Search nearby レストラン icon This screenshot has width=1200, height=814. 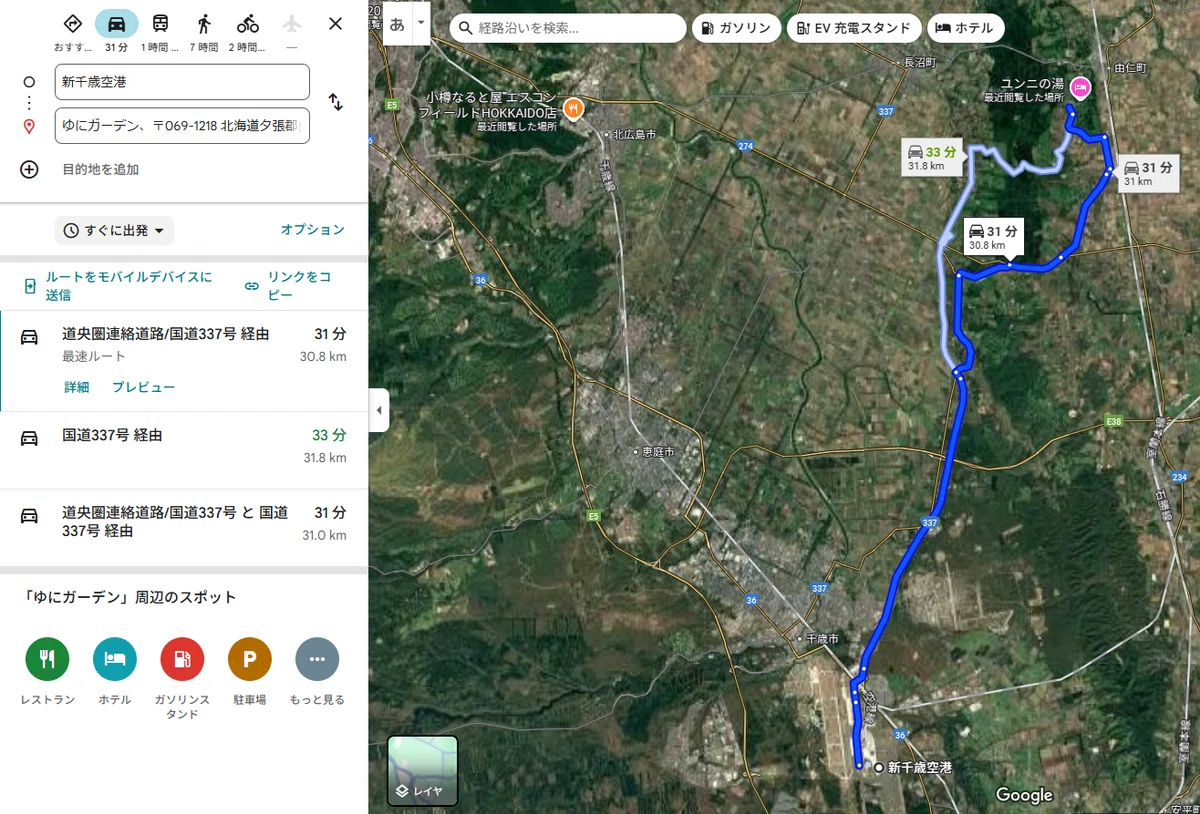tap(48, 659)
